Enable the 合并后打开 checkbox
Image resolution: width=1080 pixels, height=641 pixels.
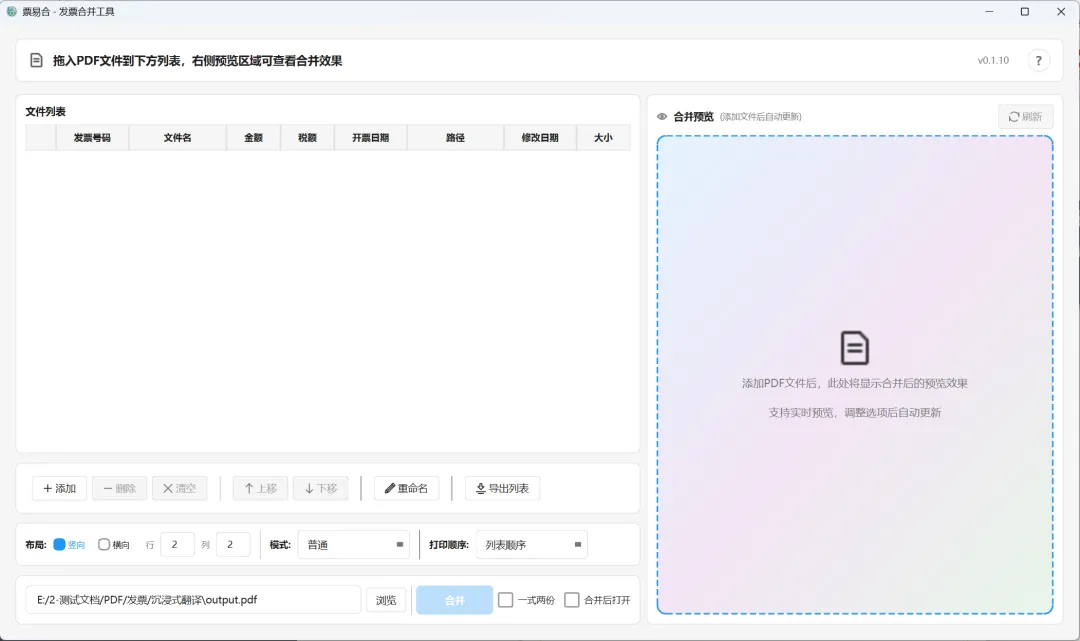(x=572, y=600)
